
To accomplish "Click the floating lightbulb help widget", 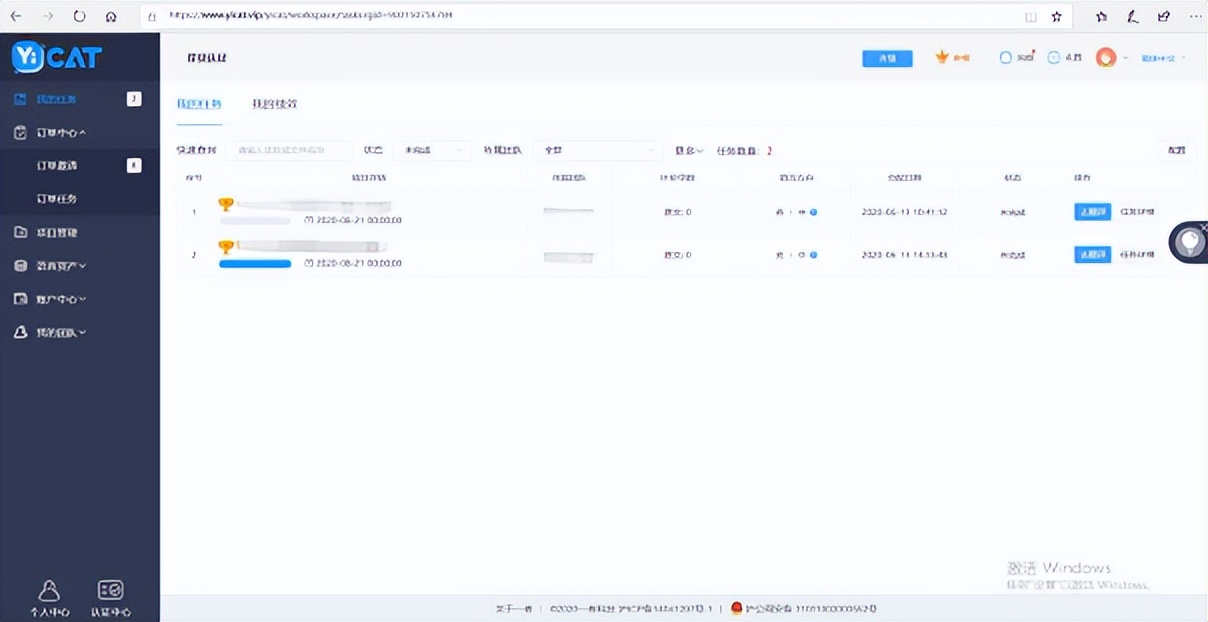I will [1188, 243].
